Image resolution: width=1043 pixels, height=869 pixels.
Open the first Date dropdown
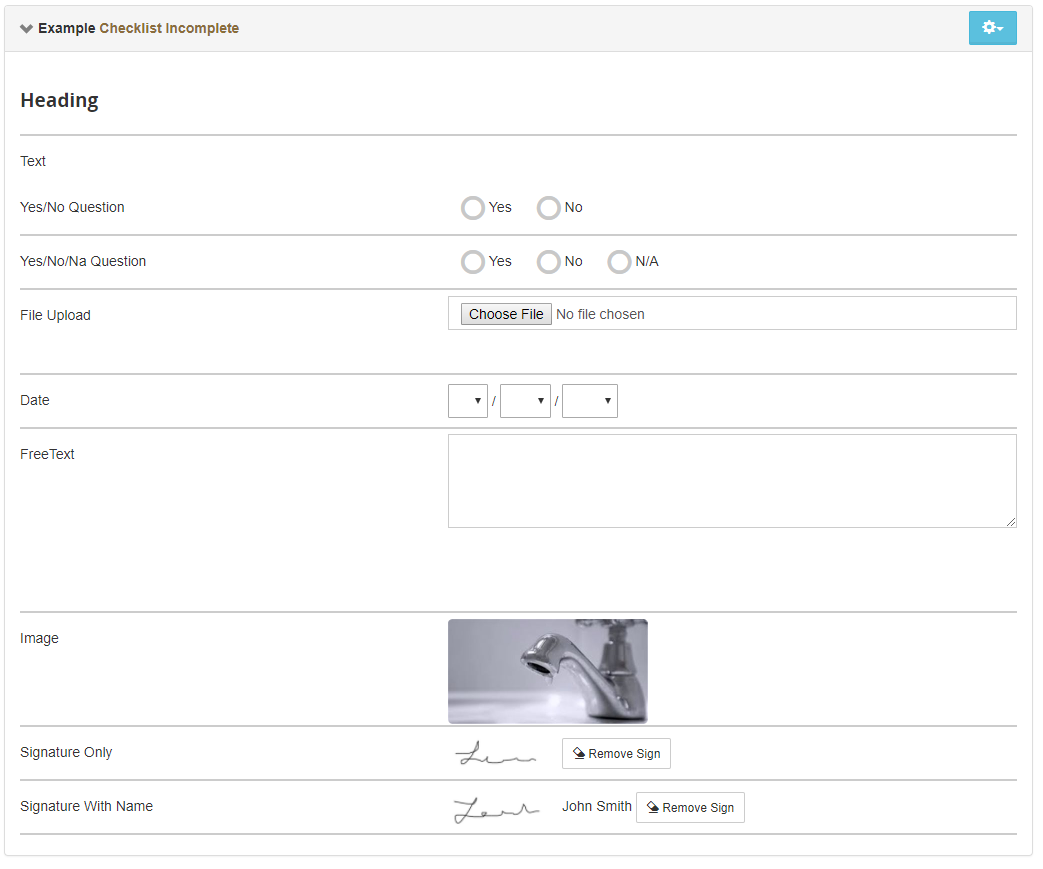tap(467, 401)
